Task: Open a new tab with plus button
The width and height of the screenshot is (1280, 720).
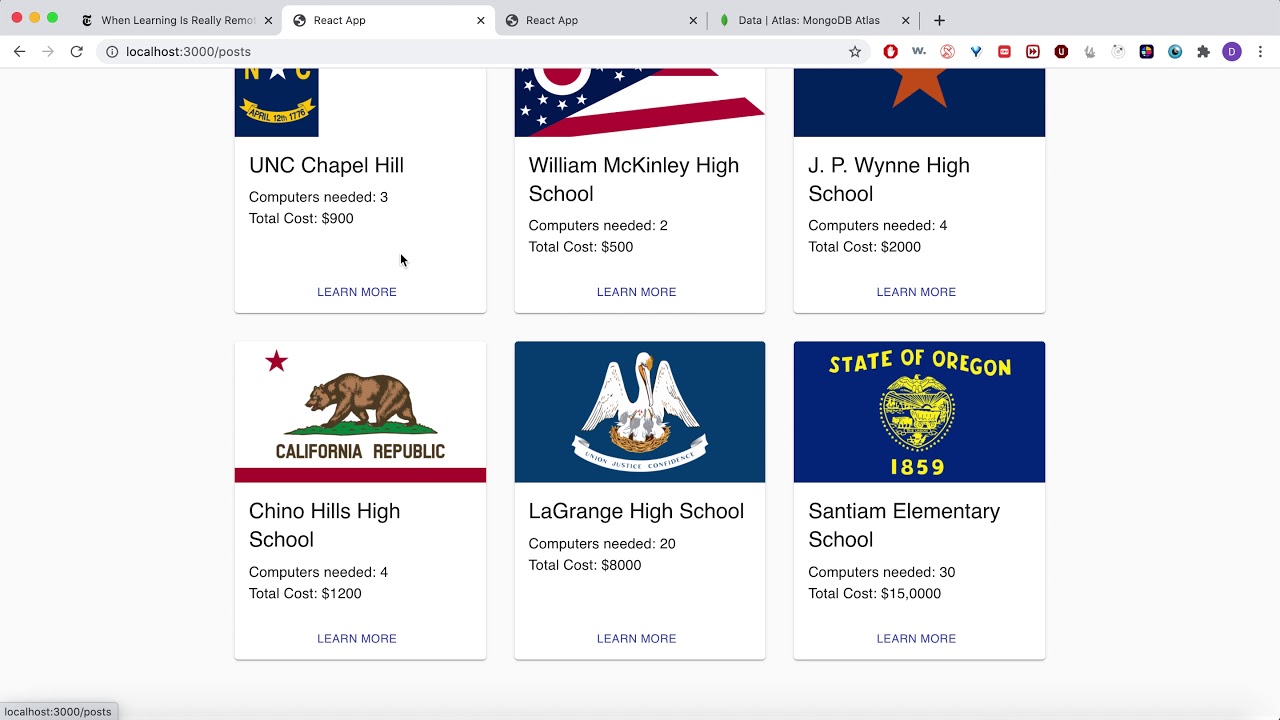Action: pos(939,20)
